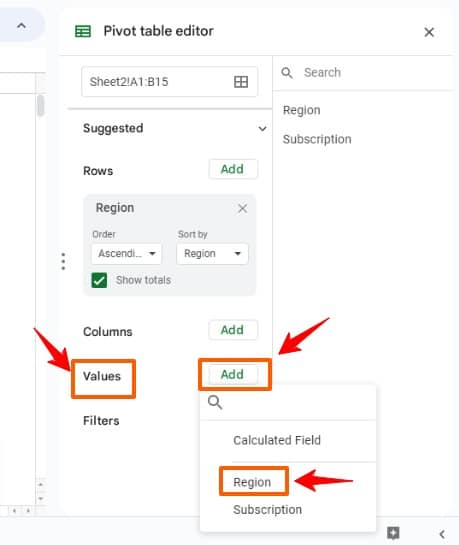
Task: Click the Sheet2!A1:B15 data range field
Action: tap(170, 82)
